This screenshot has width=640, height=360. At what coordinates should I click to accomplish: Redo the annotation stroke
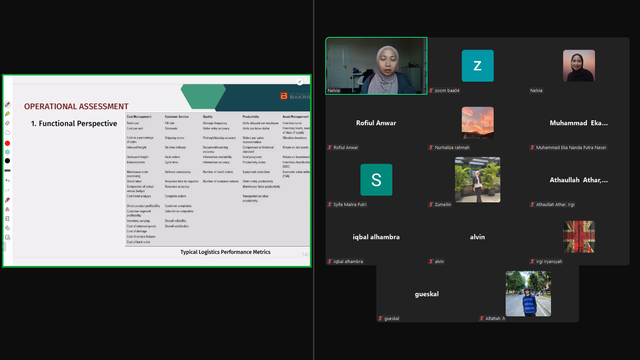coord(7,190)
